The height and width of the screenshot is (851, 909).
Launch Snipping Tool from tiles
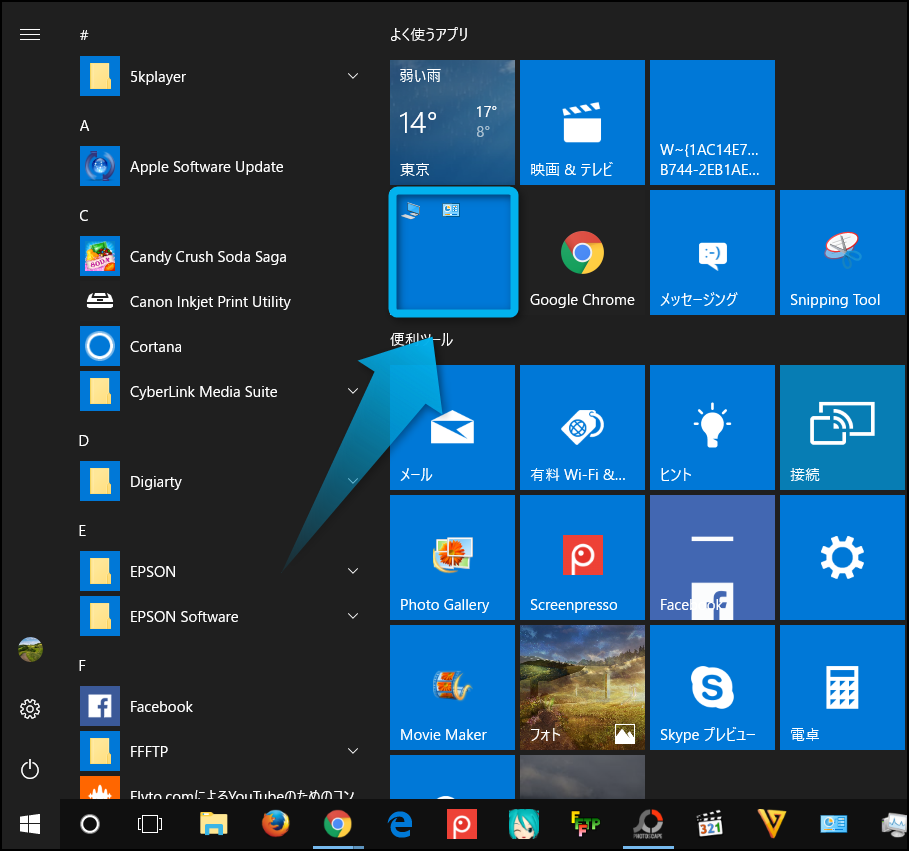841,253
